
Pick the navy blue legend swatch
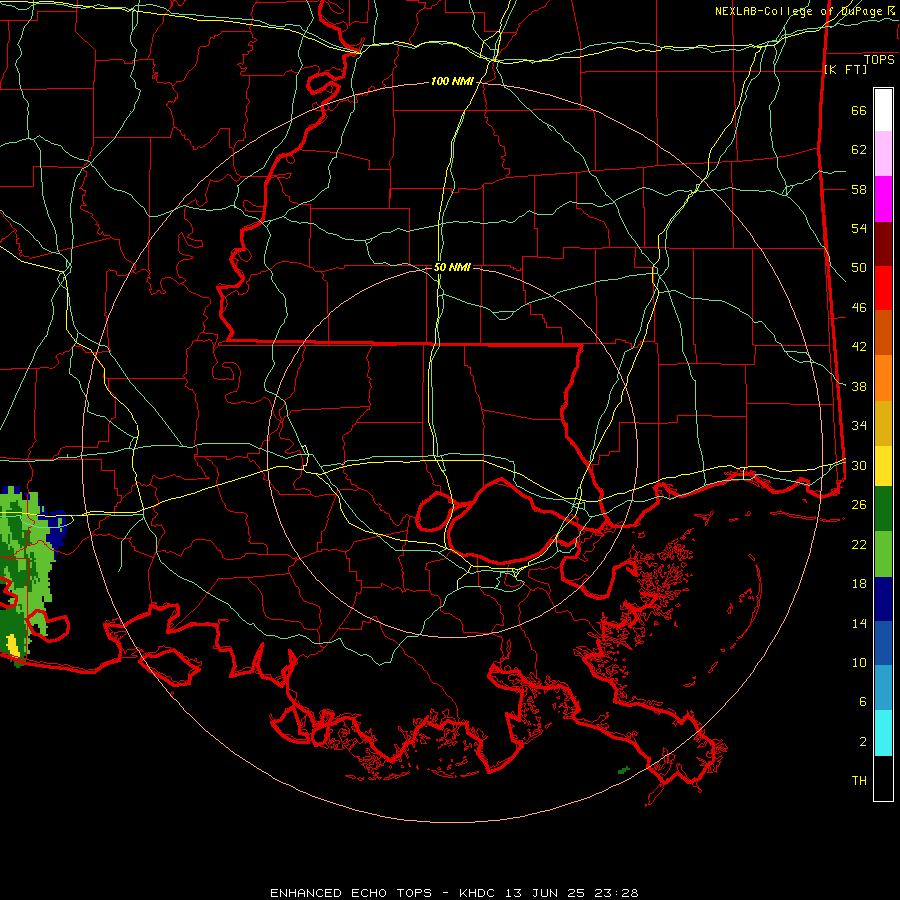pyautogui.click(x=883, y=599)
